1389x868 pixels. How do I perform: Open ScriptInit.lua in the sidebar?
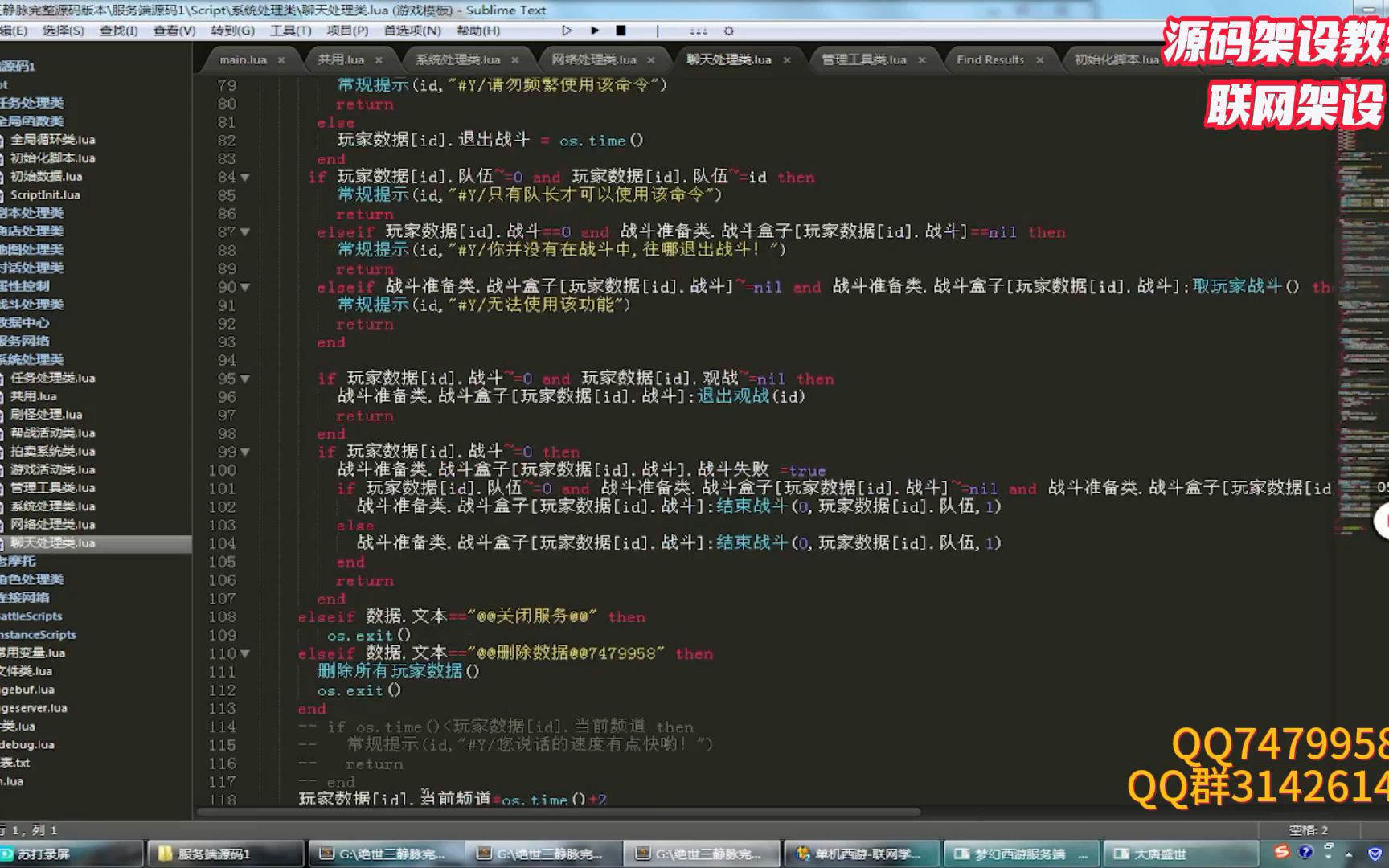tap(45, 195)
